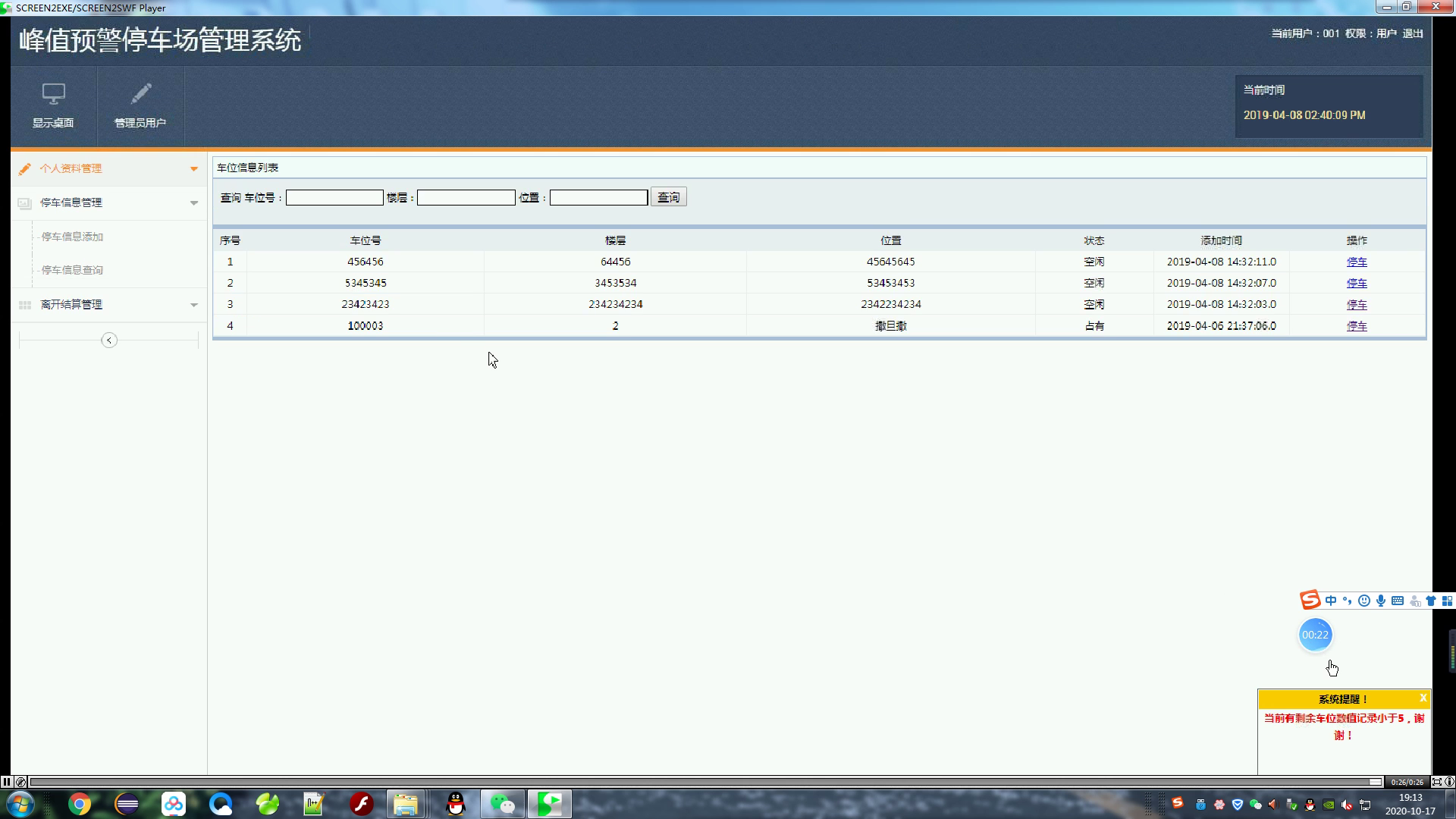Click the player progress seek bar

click(707, 782)
